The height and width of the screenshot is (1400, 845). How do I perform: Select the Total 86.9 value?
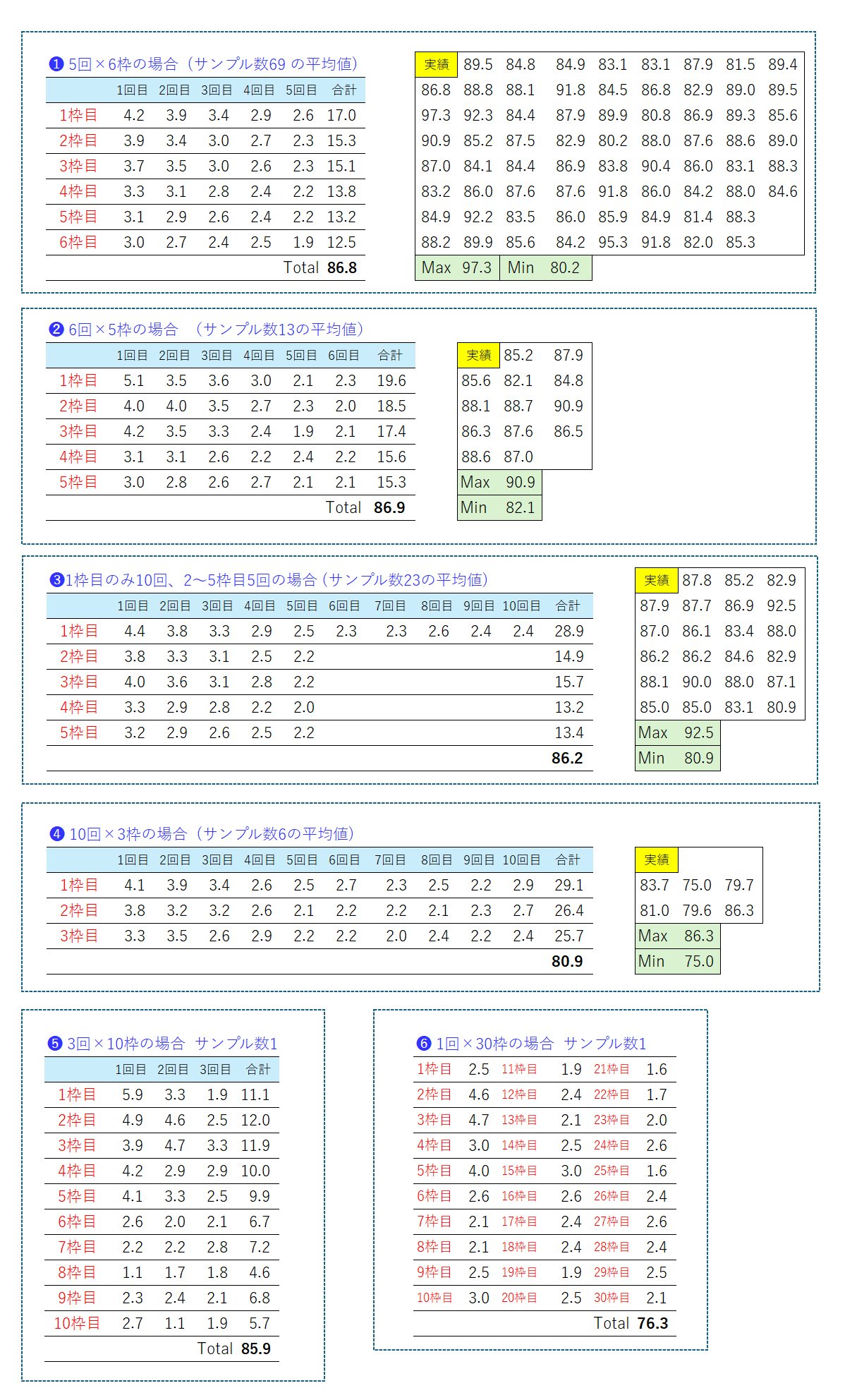pos(389,508)
